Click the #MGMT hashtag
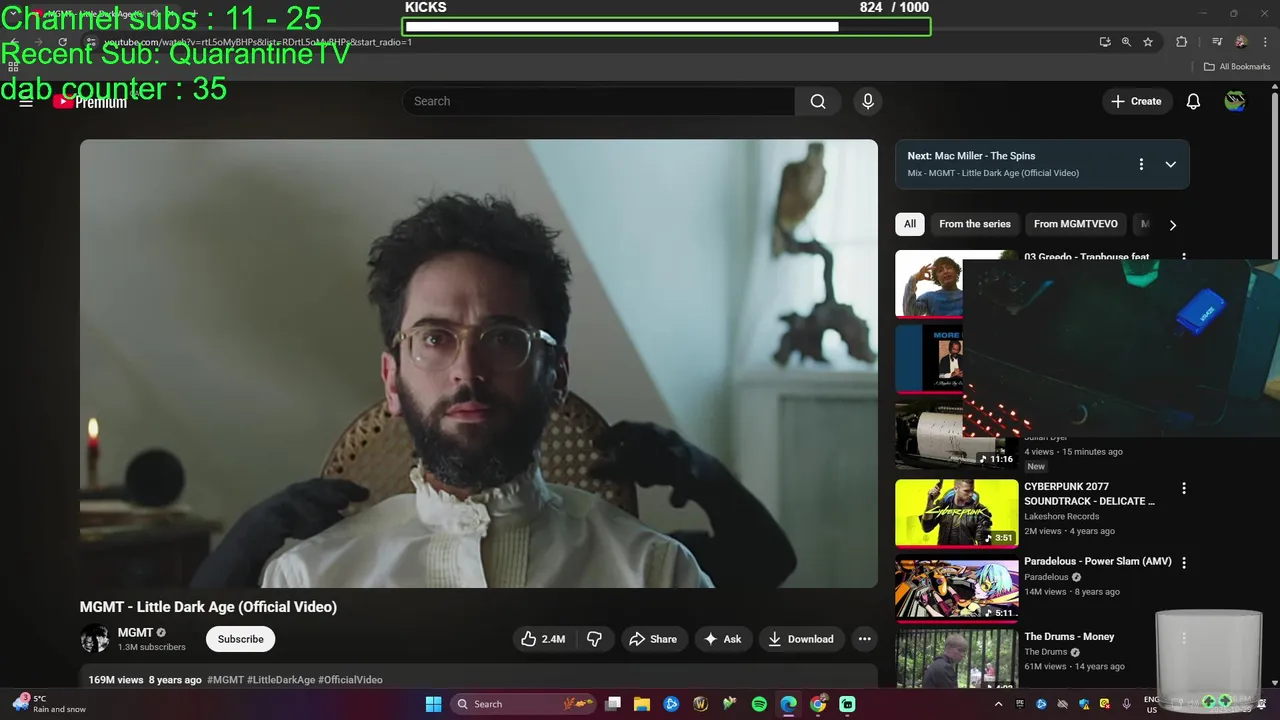 [225, 680]
